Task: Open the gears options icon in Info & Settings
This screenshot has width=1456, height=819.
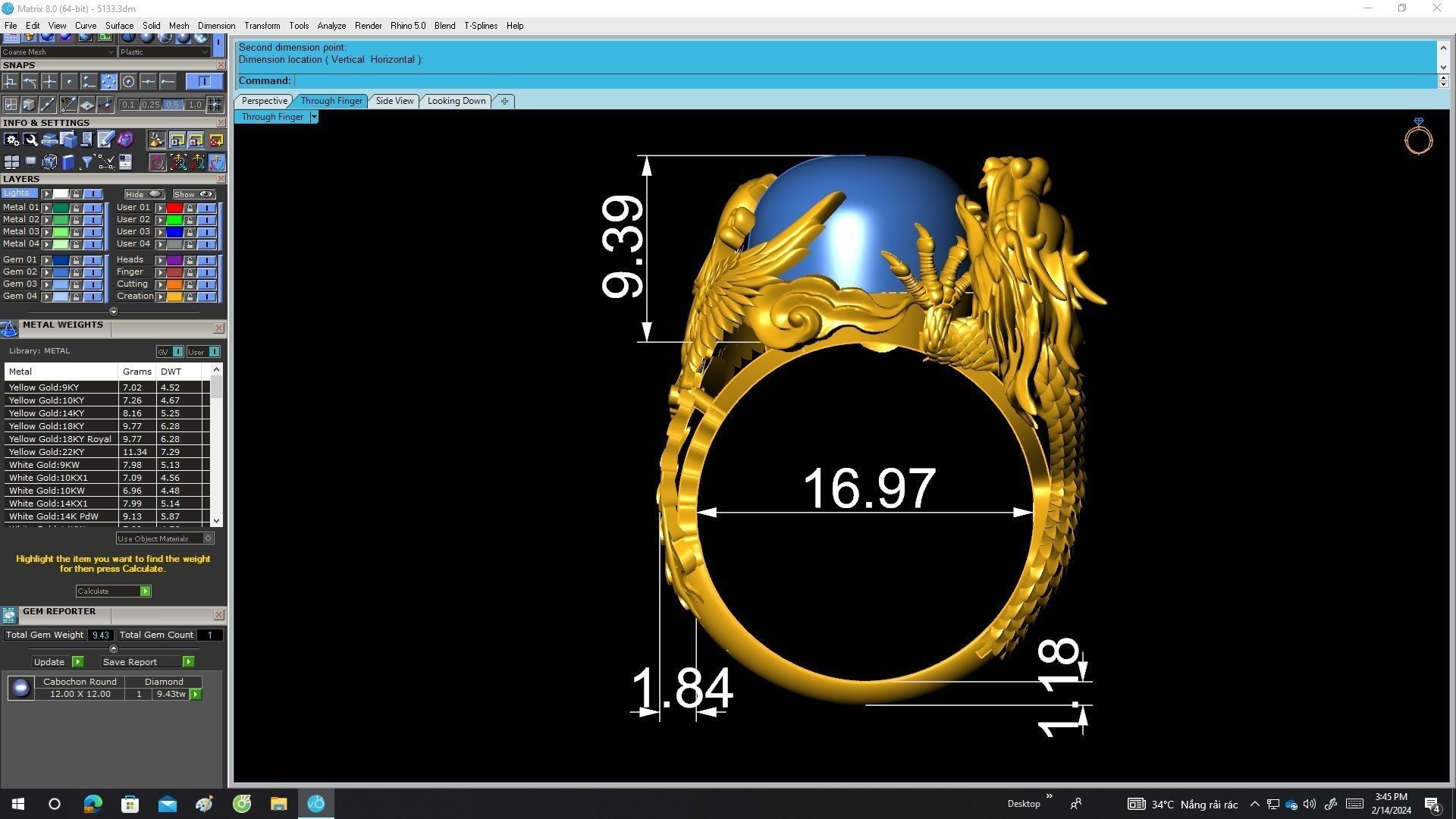Action: pyautogui.click(x=11, y=140)
